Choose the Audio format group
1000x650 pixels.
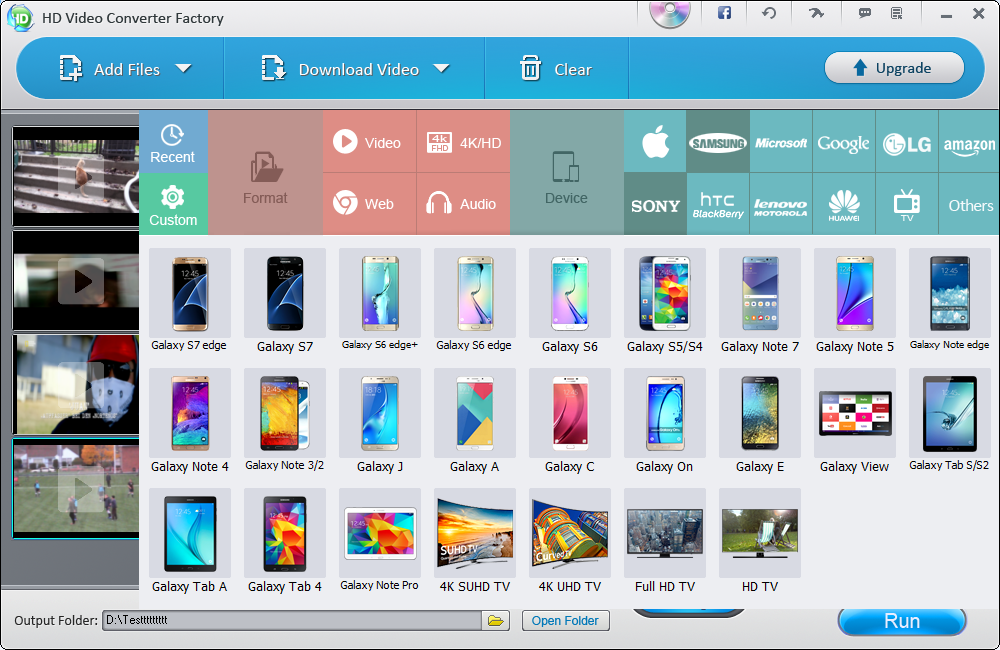[464, 204]
